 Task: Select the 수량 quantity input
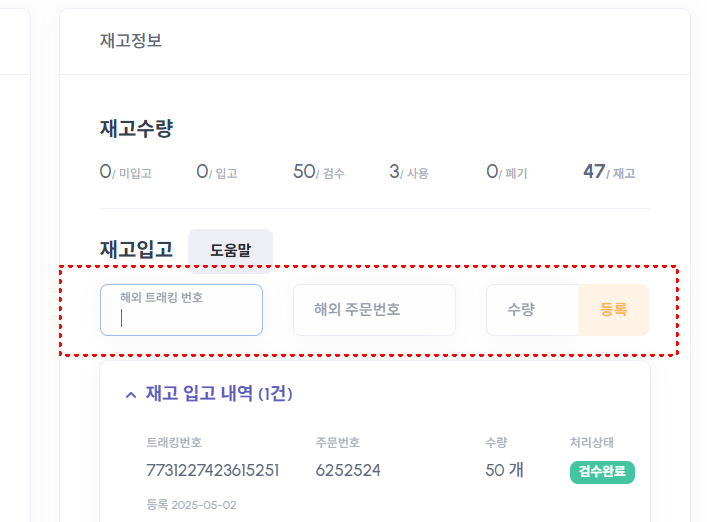[x=532, y=310]
